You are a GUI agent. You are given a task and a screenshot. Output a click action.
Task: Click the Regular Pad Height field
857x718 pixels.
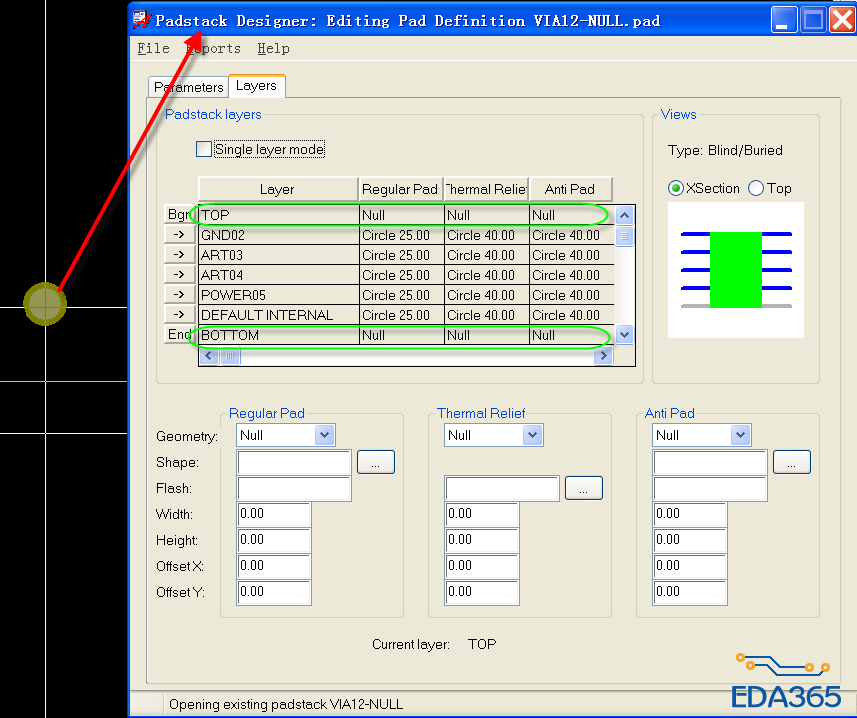274,540
